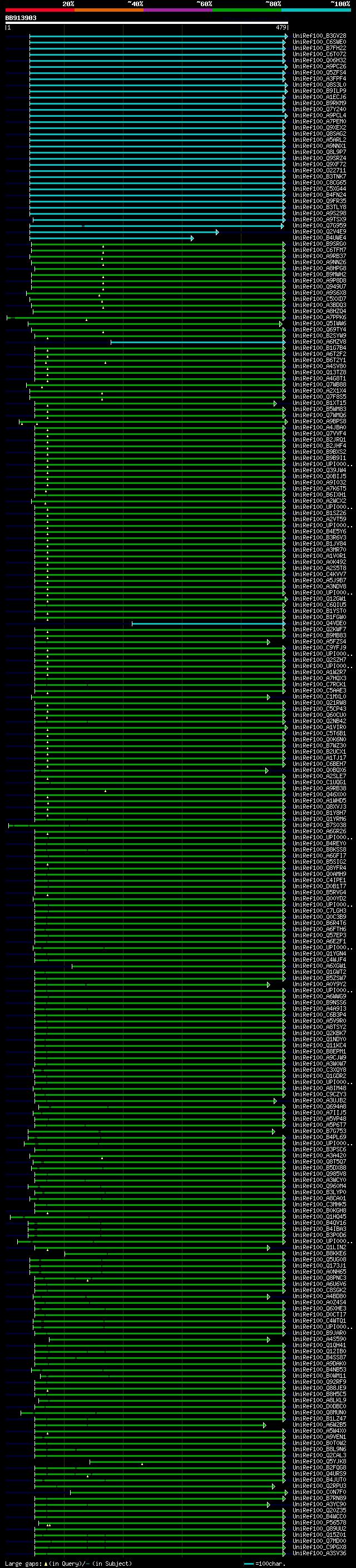Click the white query length ruler bar
Image resolution: width=356 pixels, height=1568 pixels.
coord(146,23)
